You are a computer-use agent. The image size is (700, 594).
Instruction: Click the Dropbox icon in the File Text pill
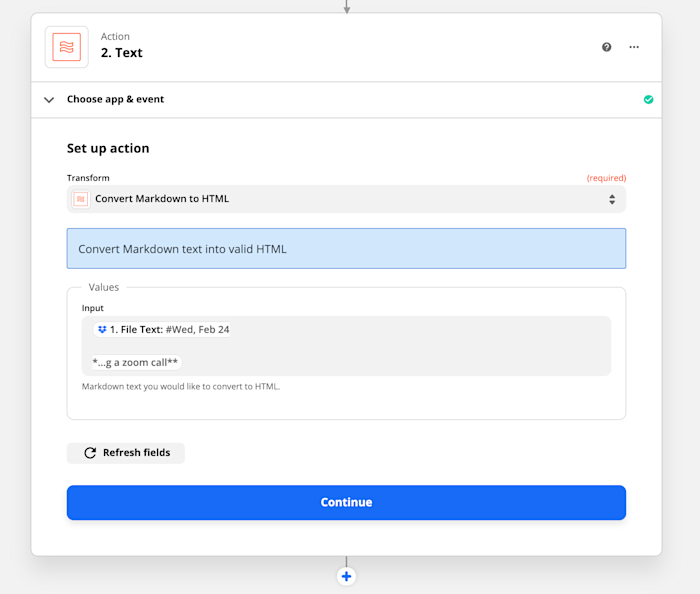[102, 329]
